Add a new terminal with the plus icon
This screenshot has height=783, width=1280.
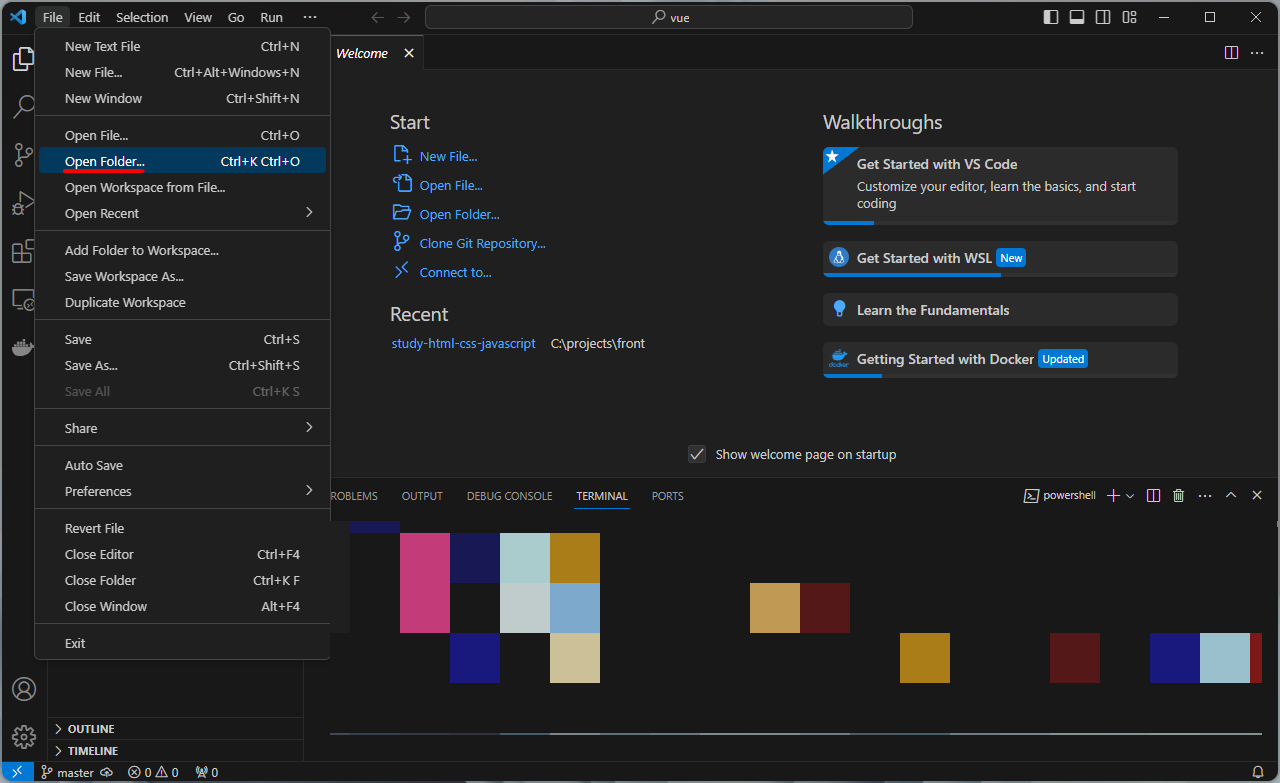tap(1113, 495)
